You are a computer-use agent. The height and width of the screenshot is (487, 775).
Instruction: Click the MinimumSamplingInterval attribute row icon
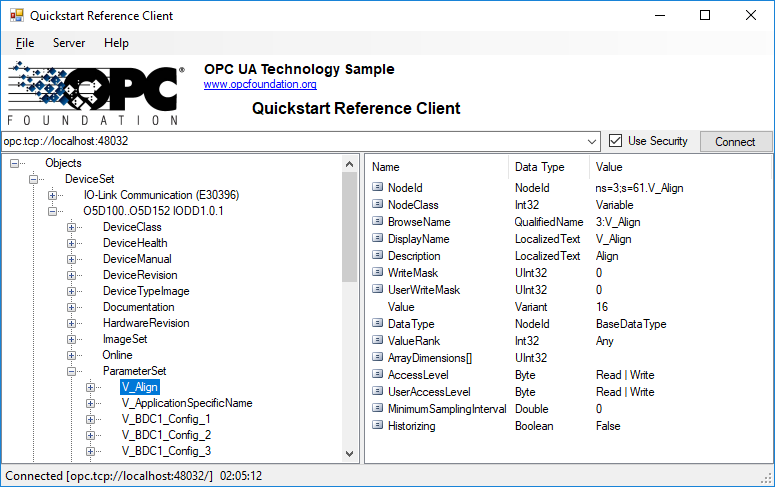[x=378, y=408]
